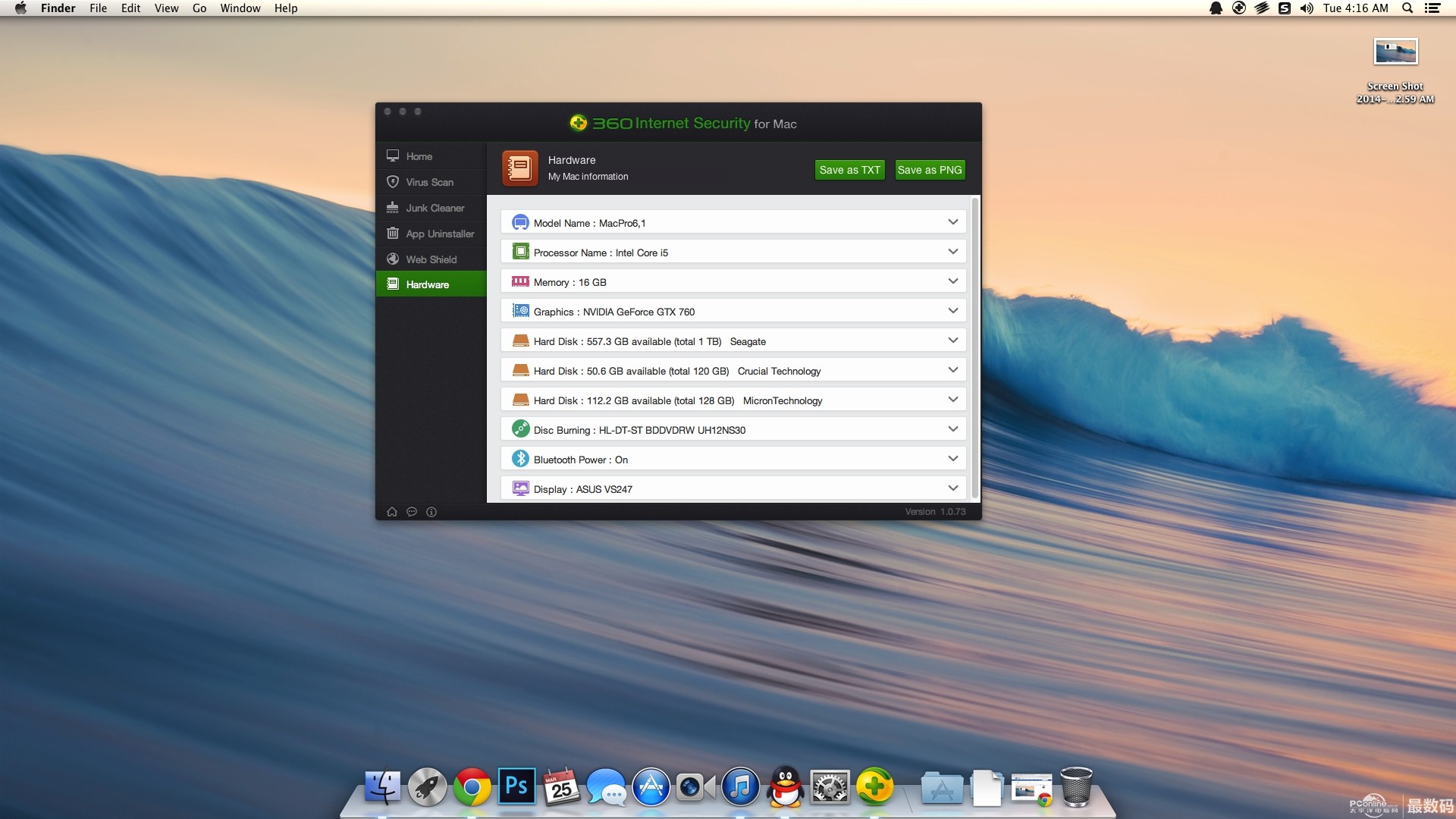Screen dimensions: 1456x819
Task: Open the Go menu
Action: click(x=199, y=8)
